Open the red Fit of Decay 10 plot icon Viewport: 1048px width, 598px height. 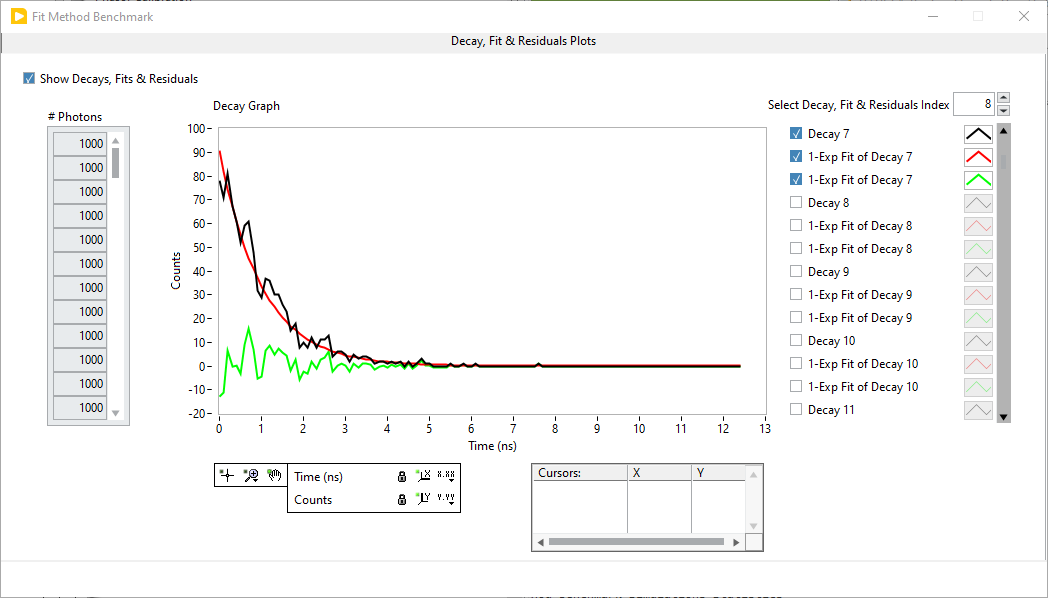[x=978, y=365]
